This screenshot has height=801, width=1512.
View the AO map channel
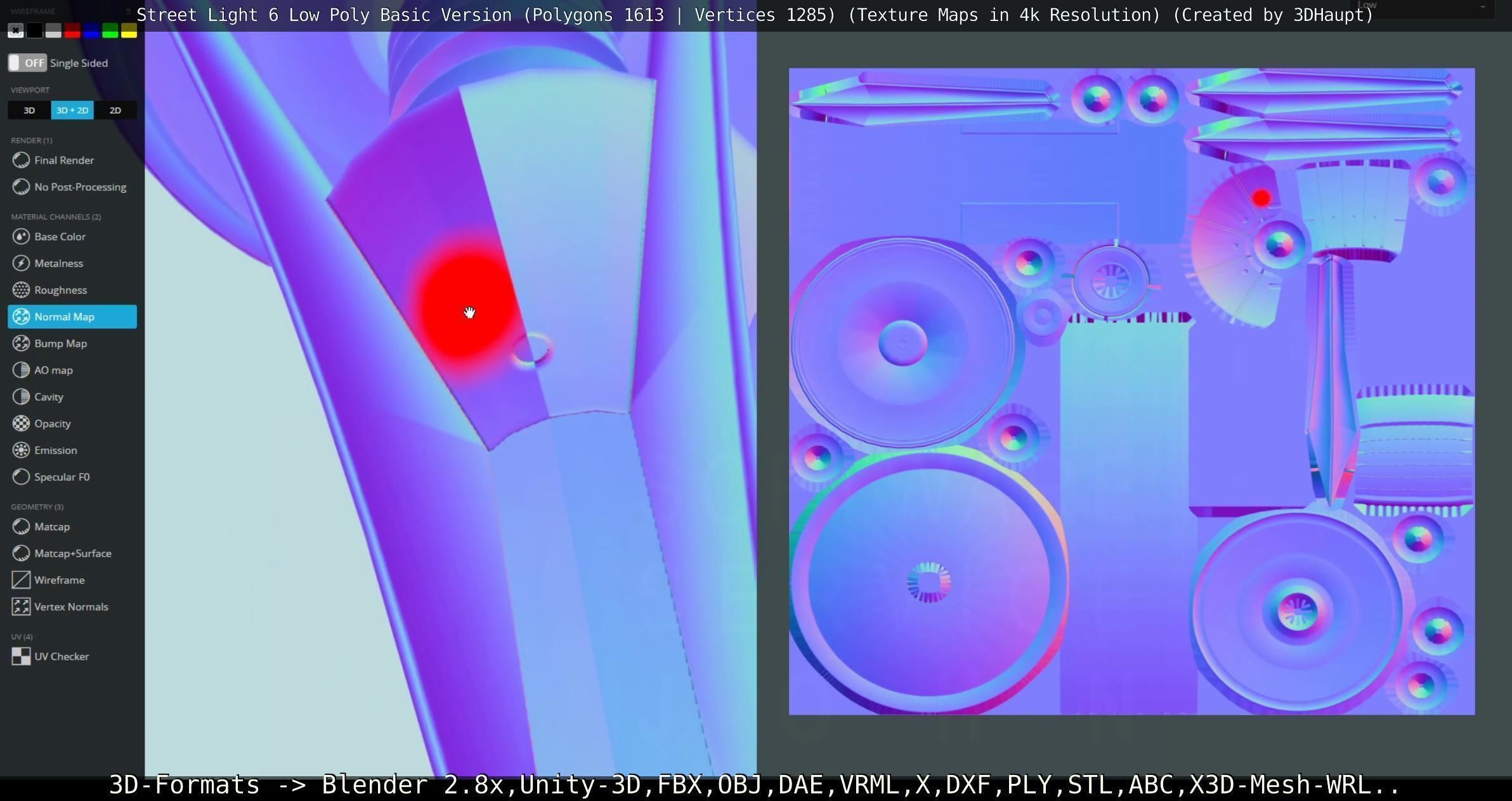pos(53,370)
